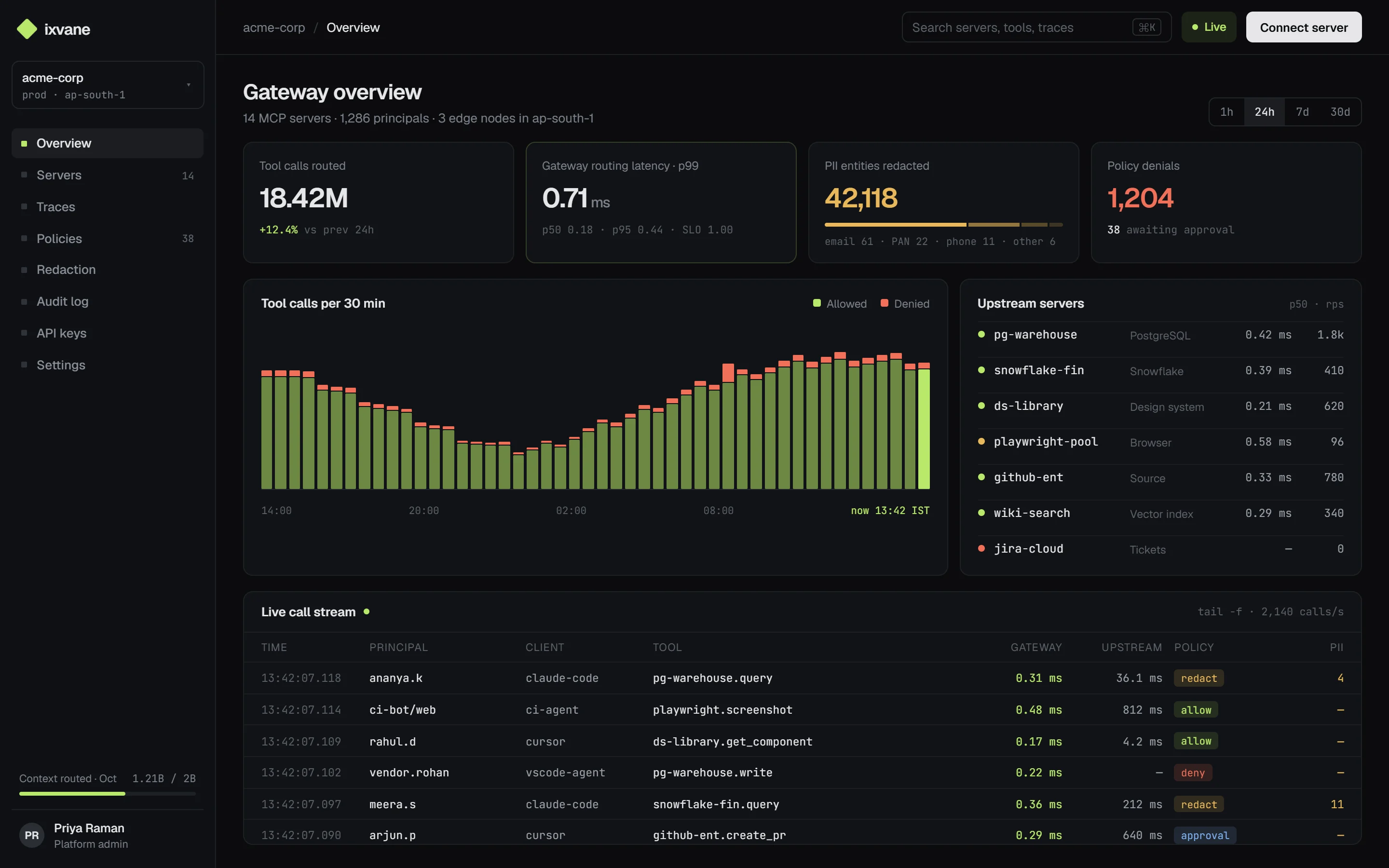Click the status dot beside pg-warehouse
Screen dimensions: 1389x868
(981, 334)
